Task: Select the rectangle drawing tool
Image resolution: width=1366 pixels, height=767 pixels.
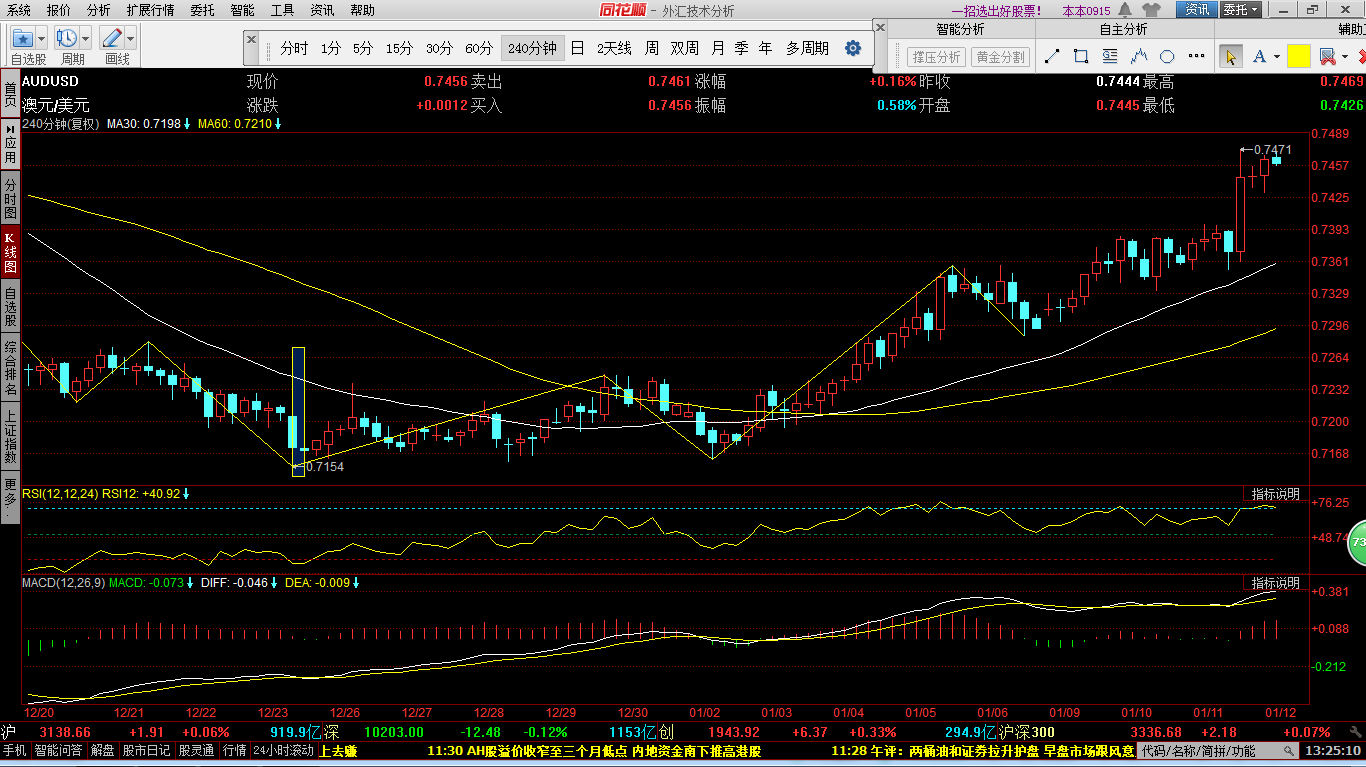Action: click(1081, 57)
